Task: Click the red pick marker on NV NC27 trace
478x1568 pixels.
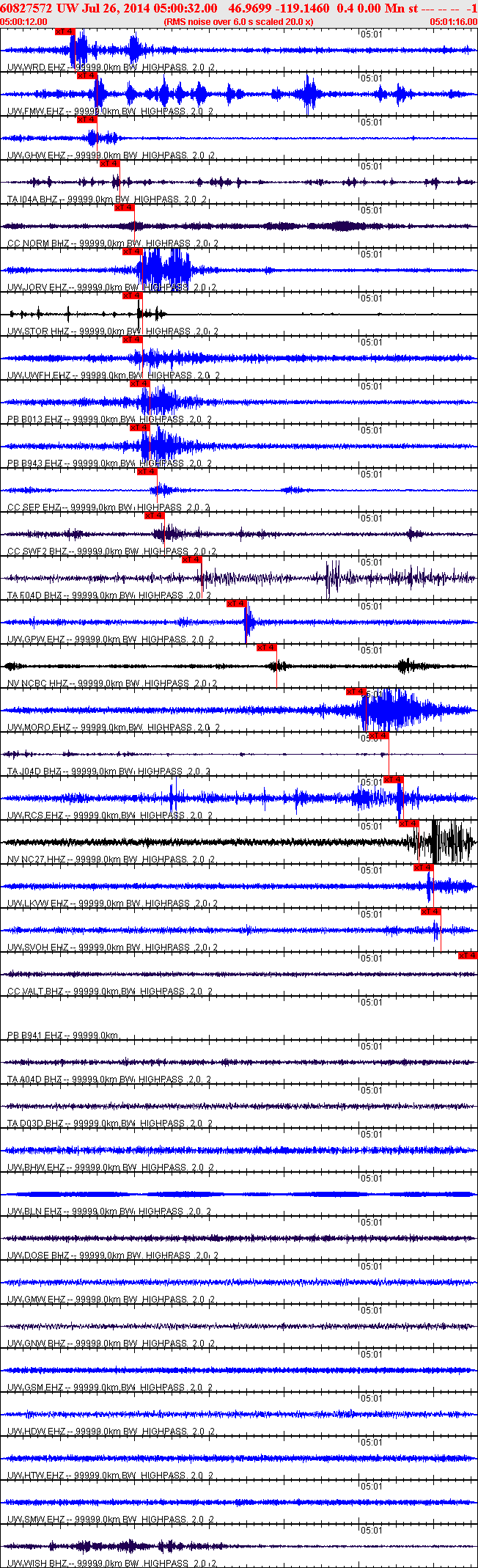Action: click(x=409, y=824)
